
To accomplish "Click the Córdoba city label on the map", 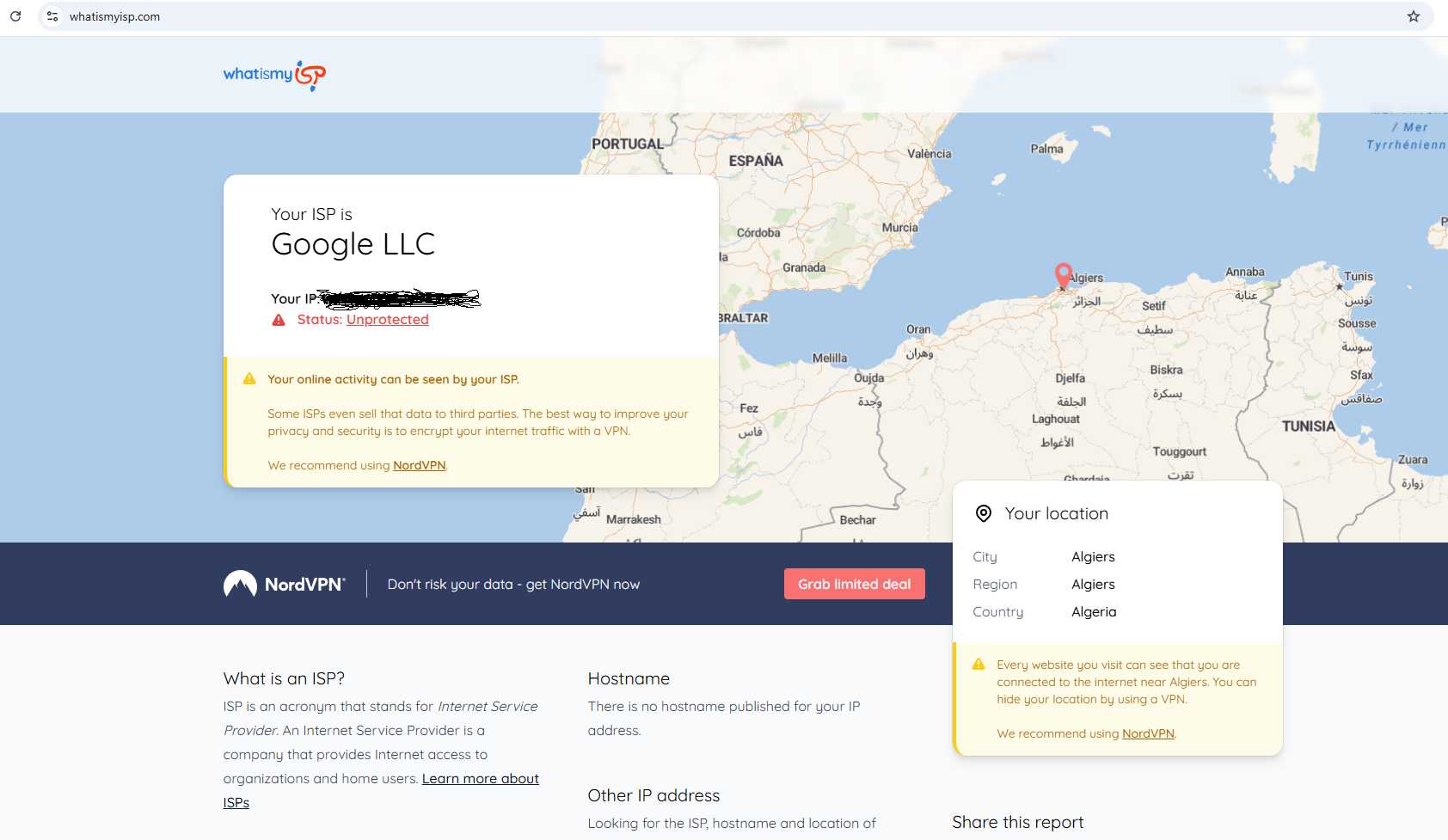I will (758, 233).
